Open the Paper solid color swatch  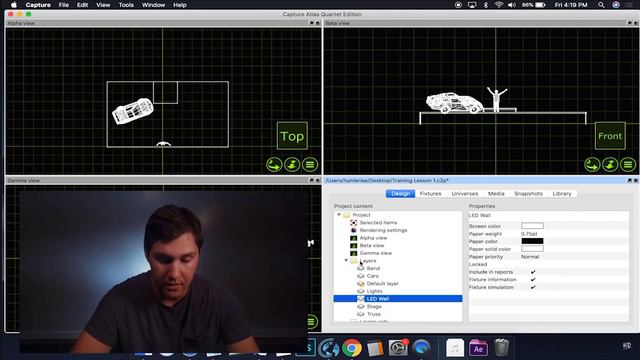532,249
